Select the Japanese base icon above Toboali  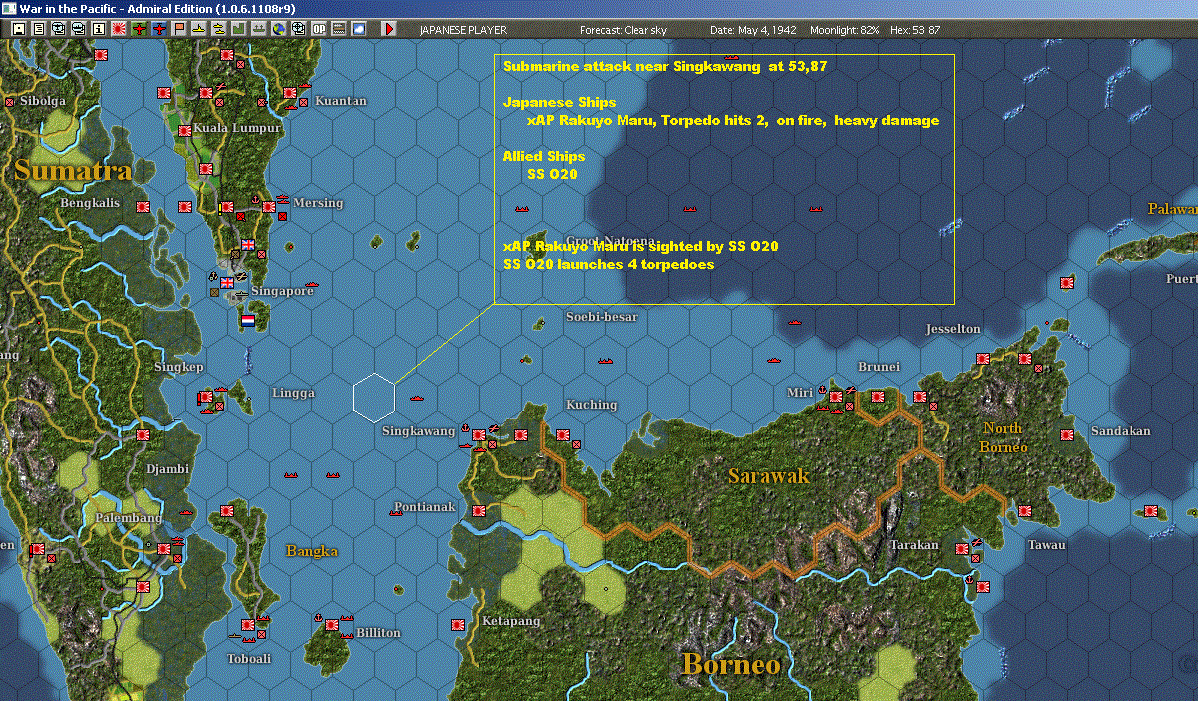click(x=248, y=625)
